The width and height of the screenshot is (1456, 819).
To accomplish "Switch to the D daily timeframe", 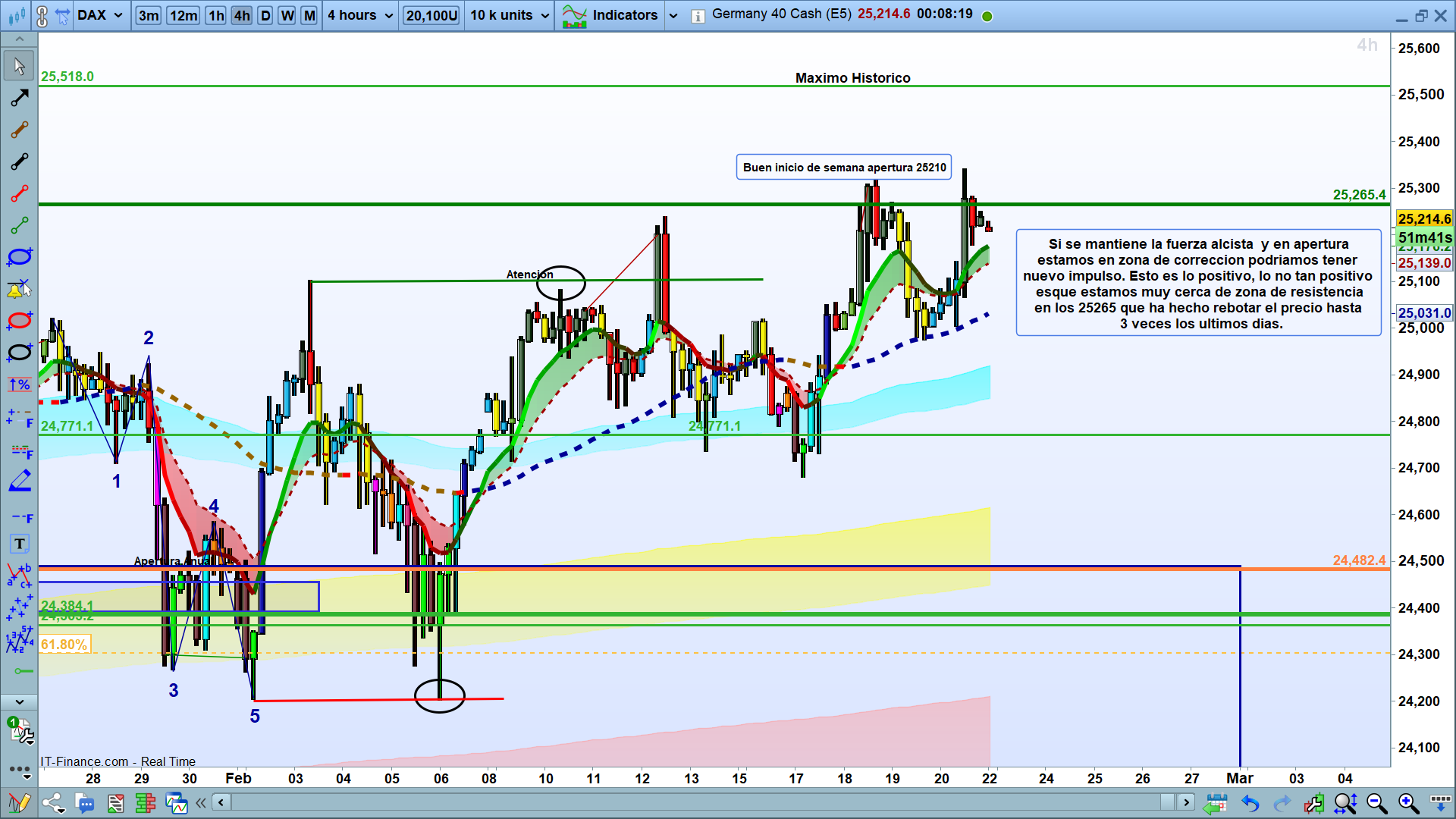I will point(265,15).
